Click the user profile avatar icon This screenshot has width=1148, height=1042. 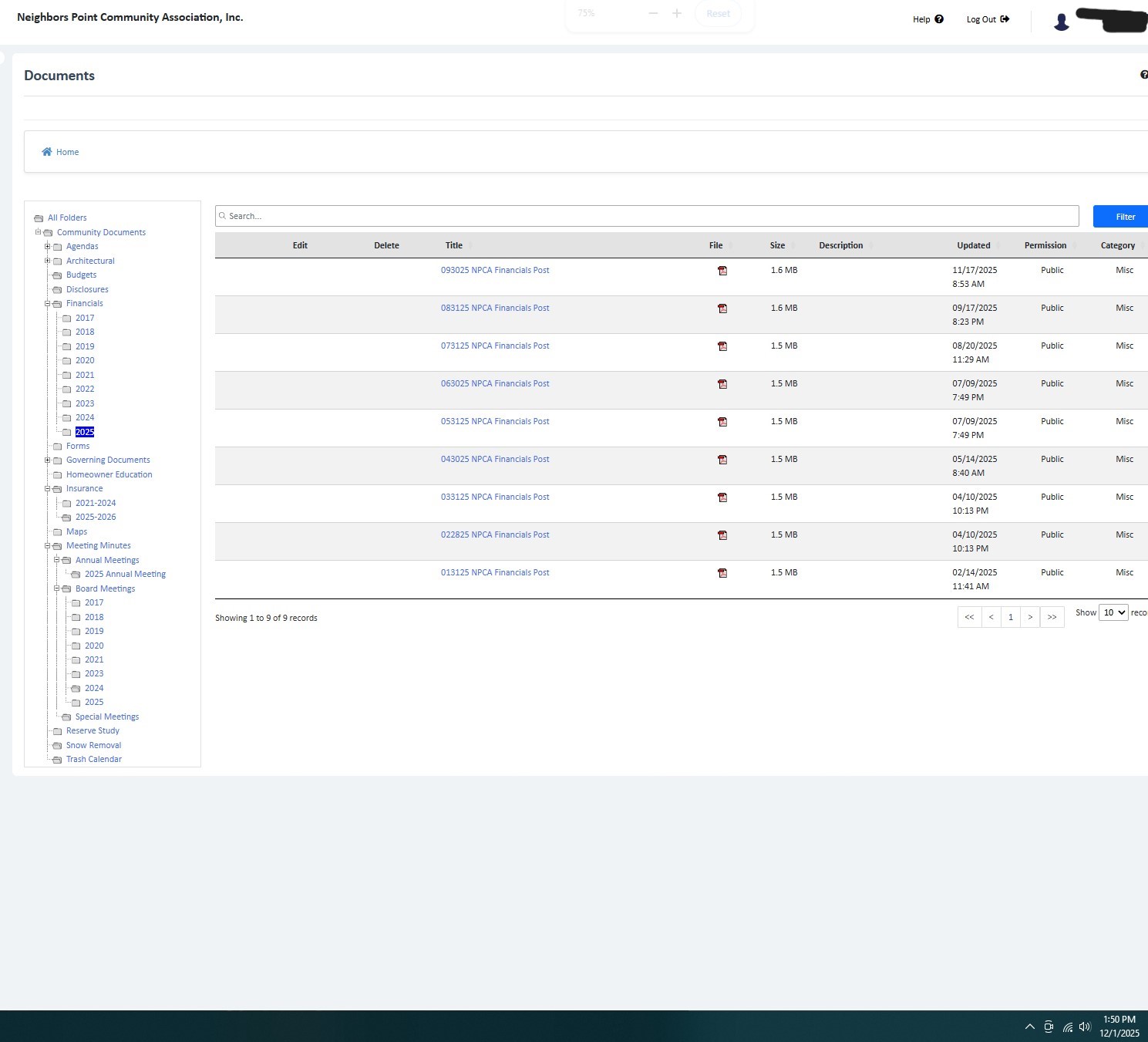[x=1062, y=22]
